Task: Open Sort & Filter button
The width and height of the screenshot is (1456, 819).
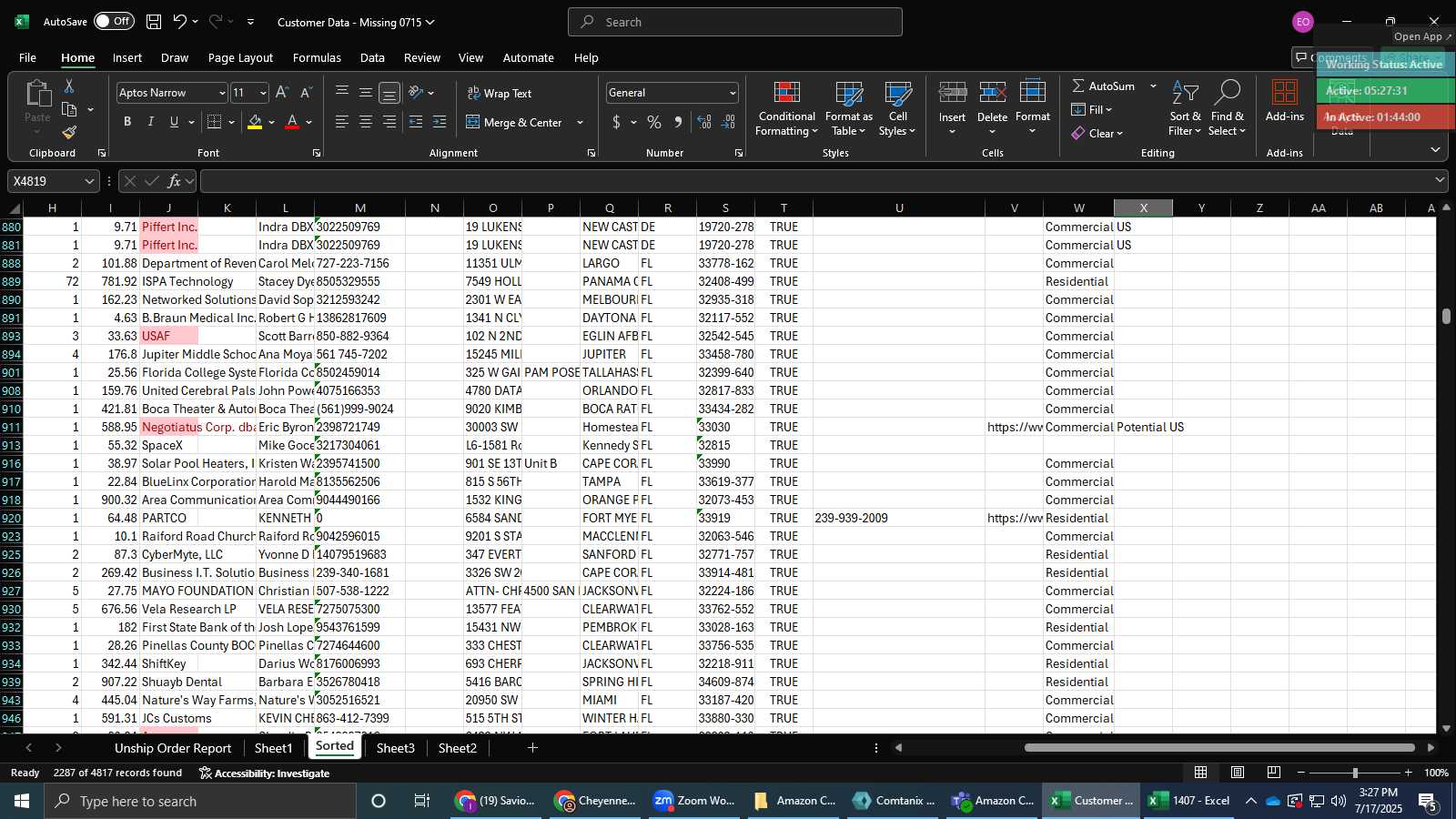Action: [1185, 108]
